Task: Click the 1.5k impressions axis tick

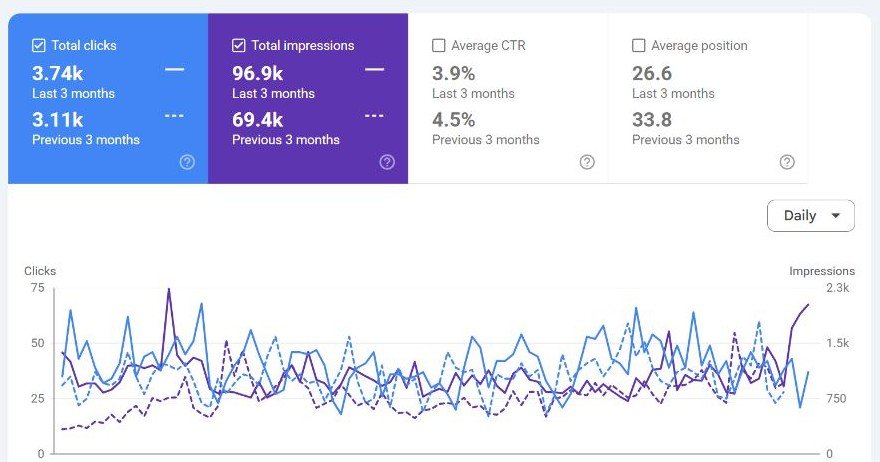Action: coord(837,343)
